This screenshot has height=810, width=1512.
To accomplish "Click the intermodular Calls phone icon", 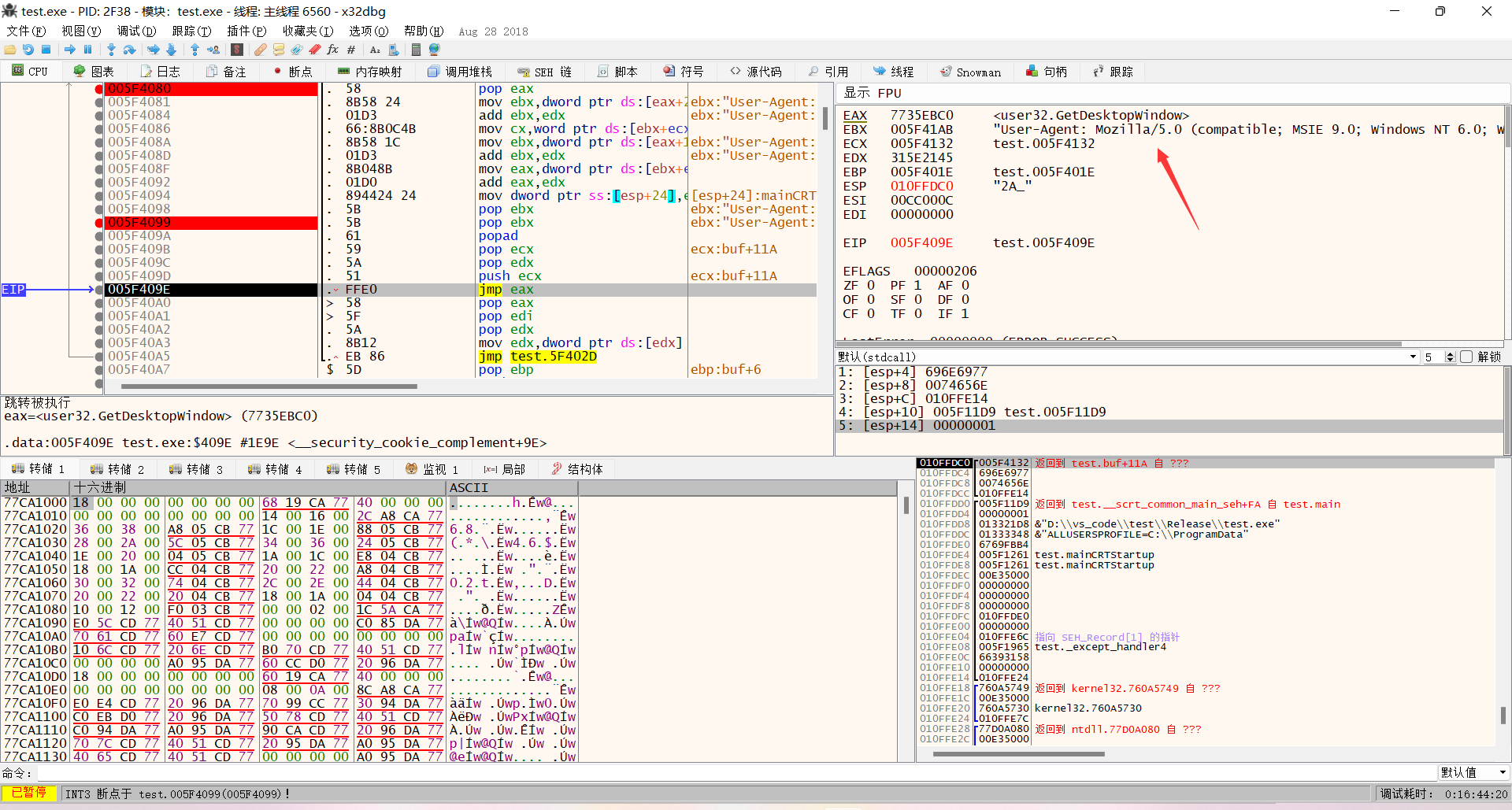I will click(x=393, y=50).
